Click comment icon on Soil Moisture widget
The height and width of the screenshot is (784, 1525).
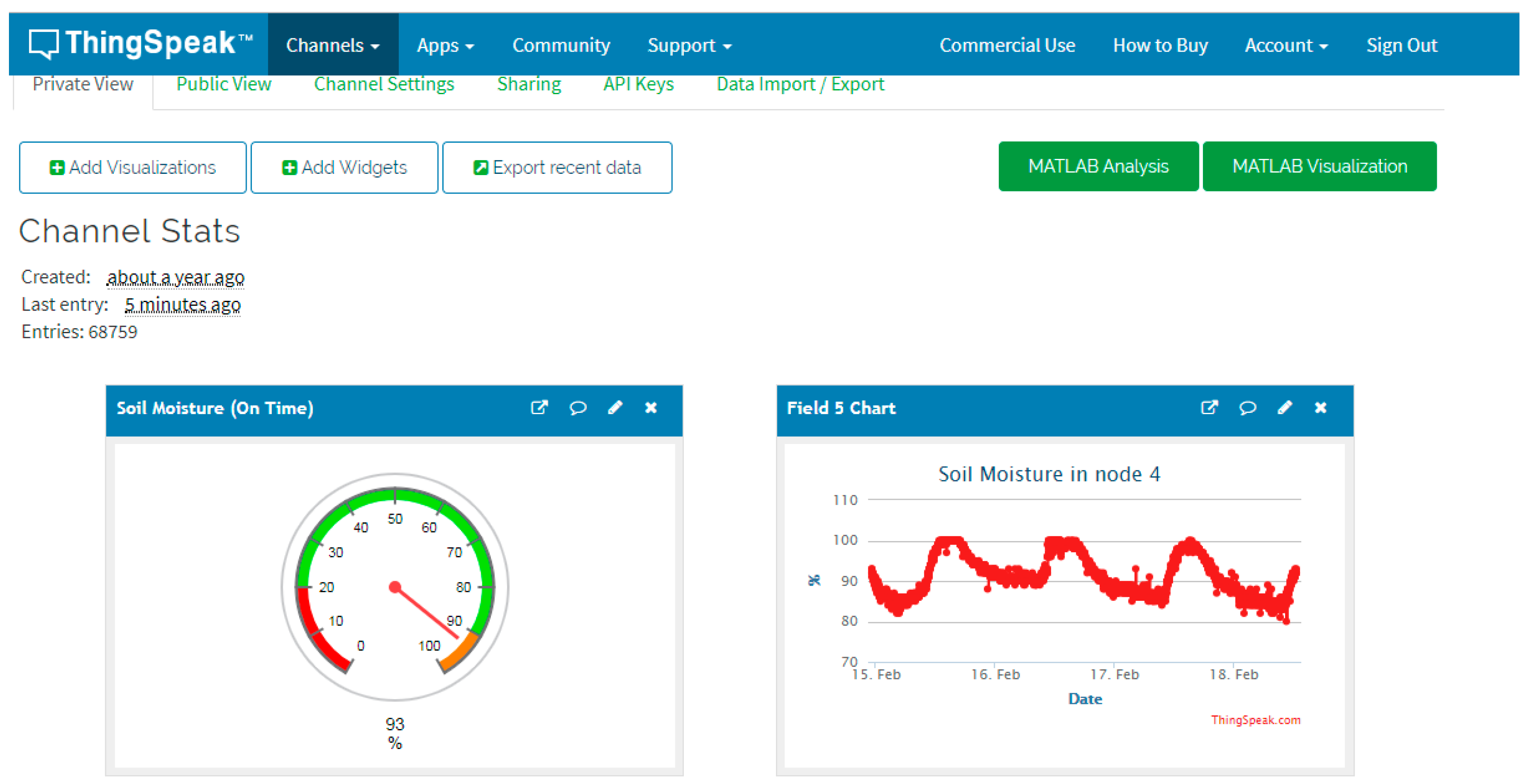[x=578, y=407]
